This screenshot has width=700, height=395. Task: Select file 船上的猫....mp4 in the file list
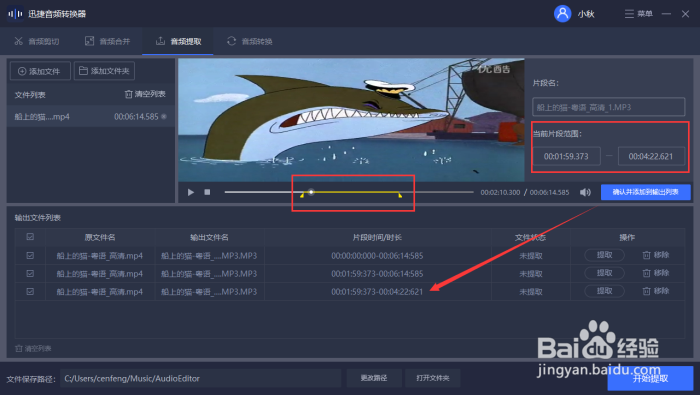(90, 116)
